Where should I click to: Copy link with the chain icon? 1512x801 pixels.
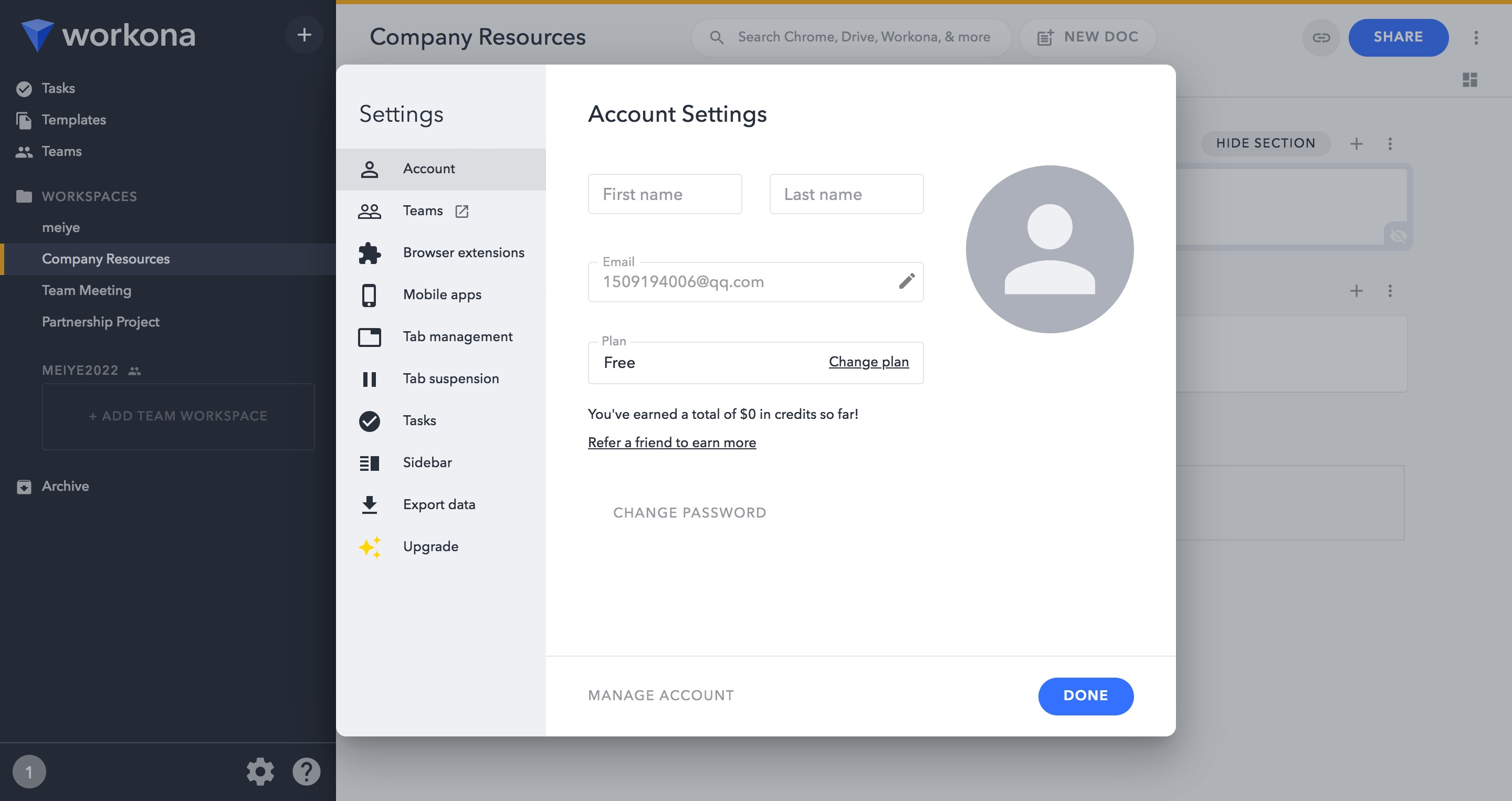click(1321, 38)
